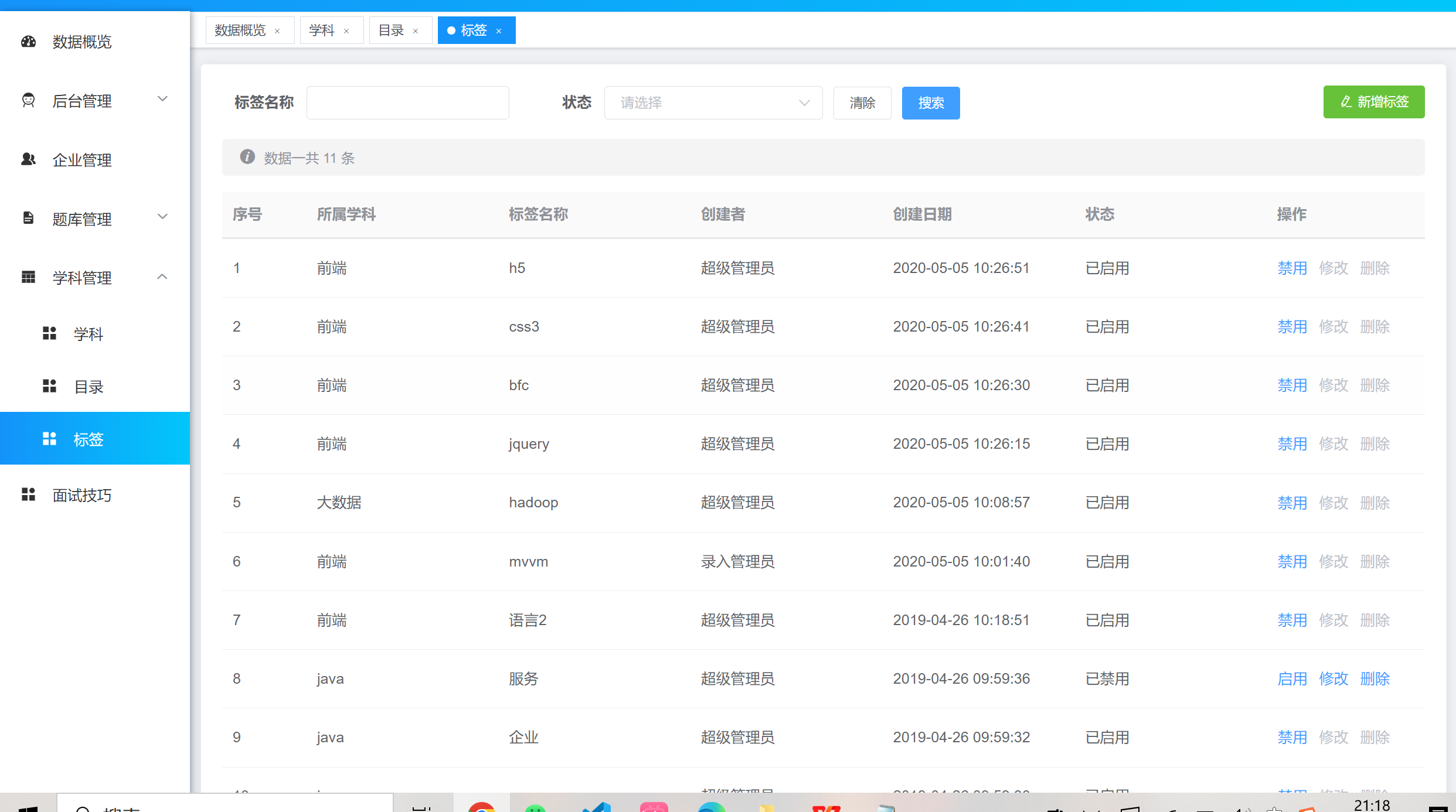Screen dimensions: 1456x812
Task: Click the 题库管理 document icon
Action: [28, 218]
